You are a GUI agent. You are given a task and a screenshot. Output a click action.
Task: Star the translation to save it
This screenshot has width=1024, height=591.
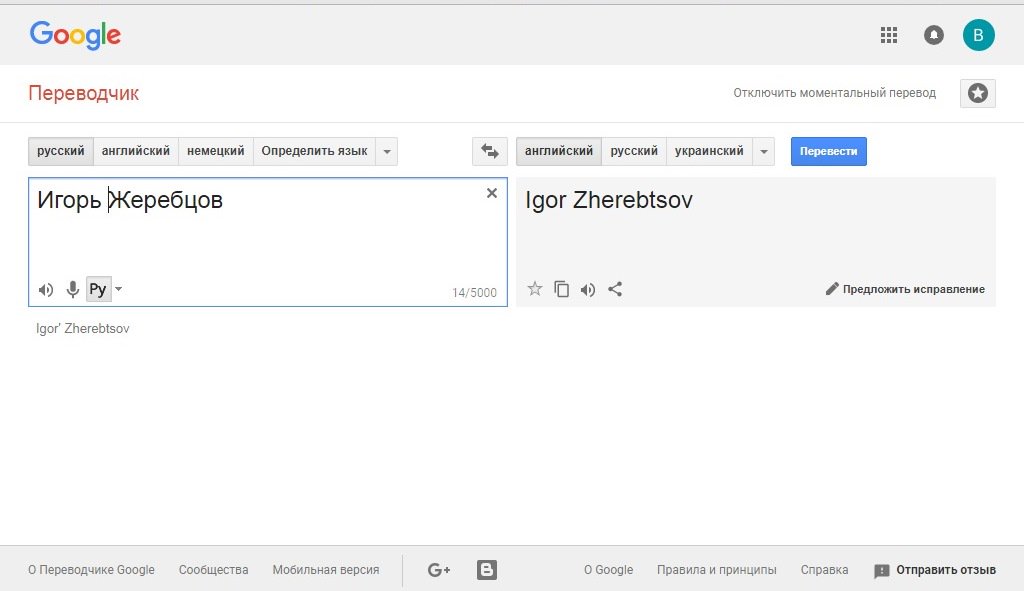535,289
